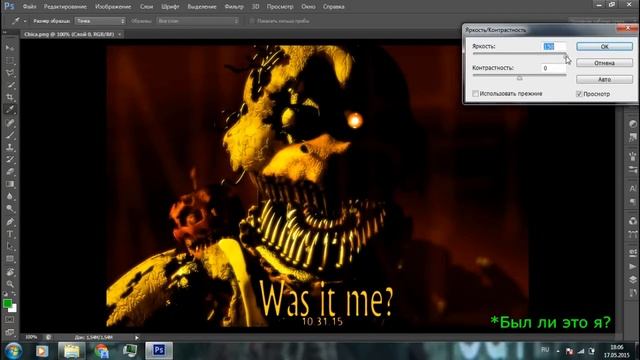
Task: Show hidden tray icons arrow
Action: pyautogui.click(x=558, y=351)
